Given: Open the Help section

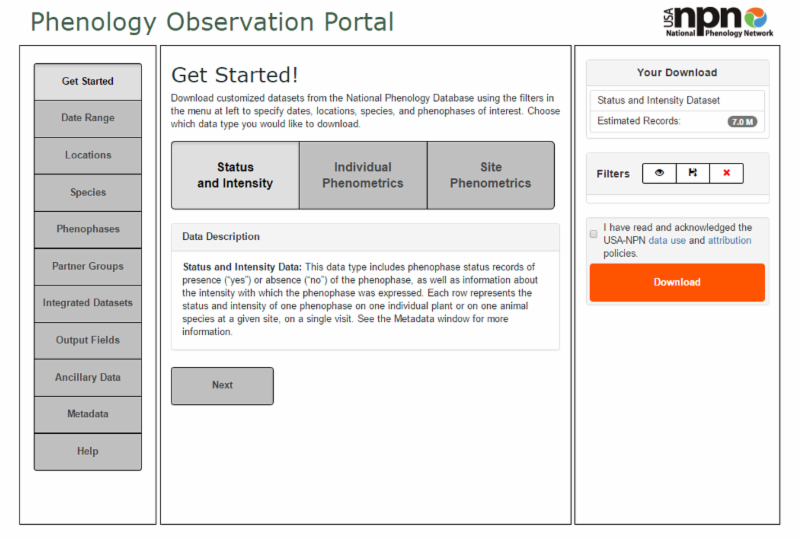Looking at the screenshot, I should click(88, 452).
